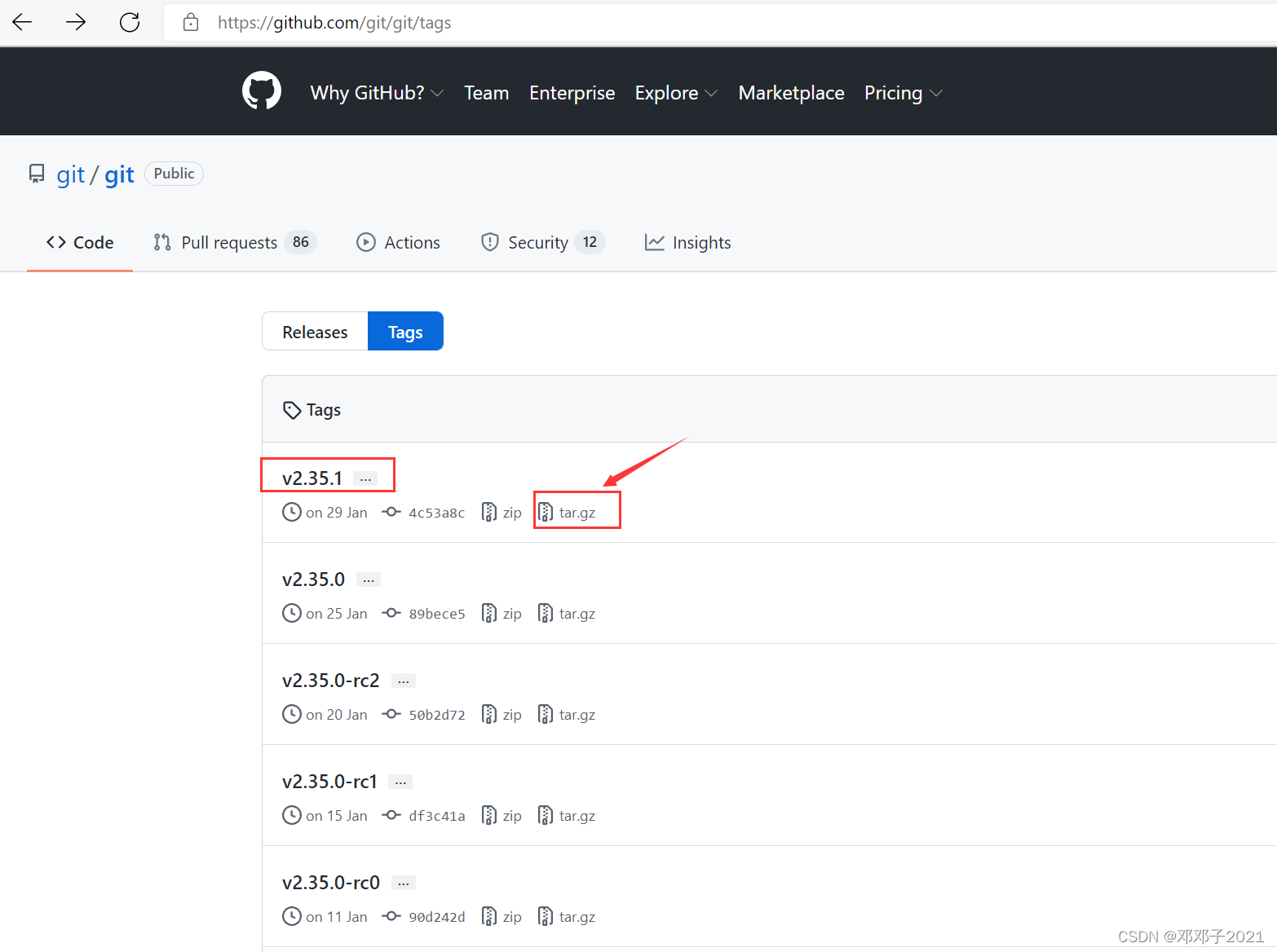Open the Actions tab
1277x952 pixels.
pyautogui.click(x=399, y=242)
